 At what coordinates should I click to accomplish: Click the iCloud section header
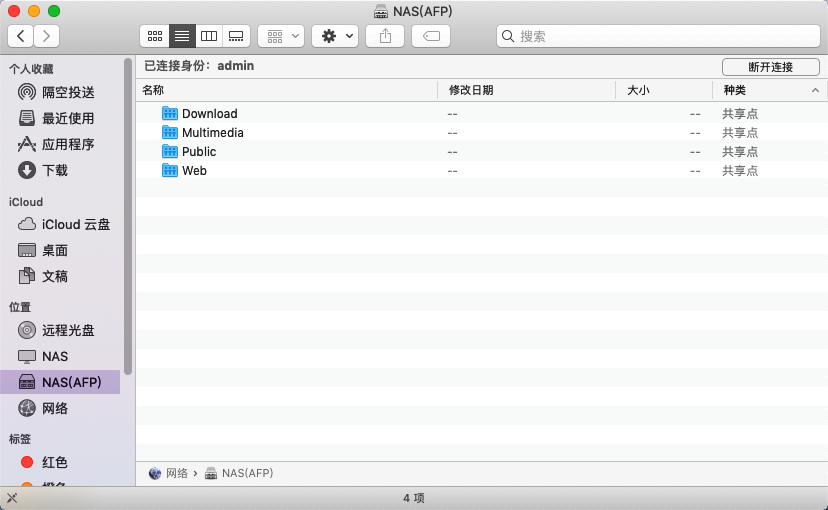click(x=26, y=202)
